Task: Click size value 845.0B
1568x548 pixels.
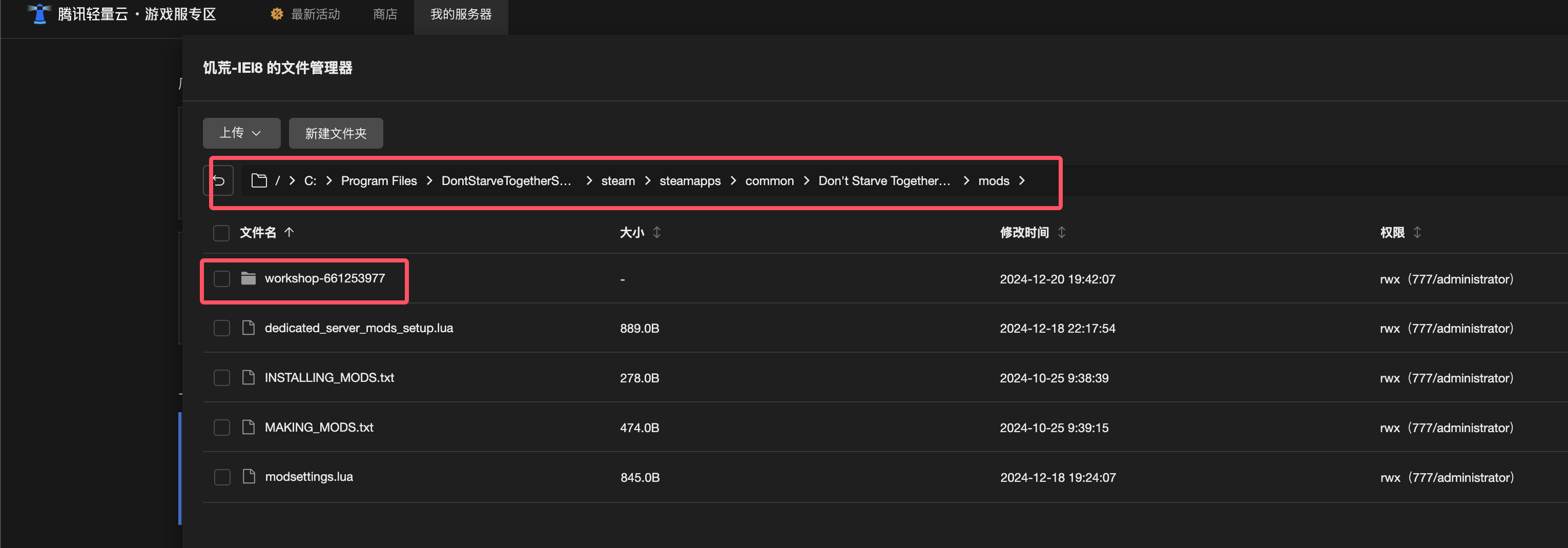Action: point(639,477)
